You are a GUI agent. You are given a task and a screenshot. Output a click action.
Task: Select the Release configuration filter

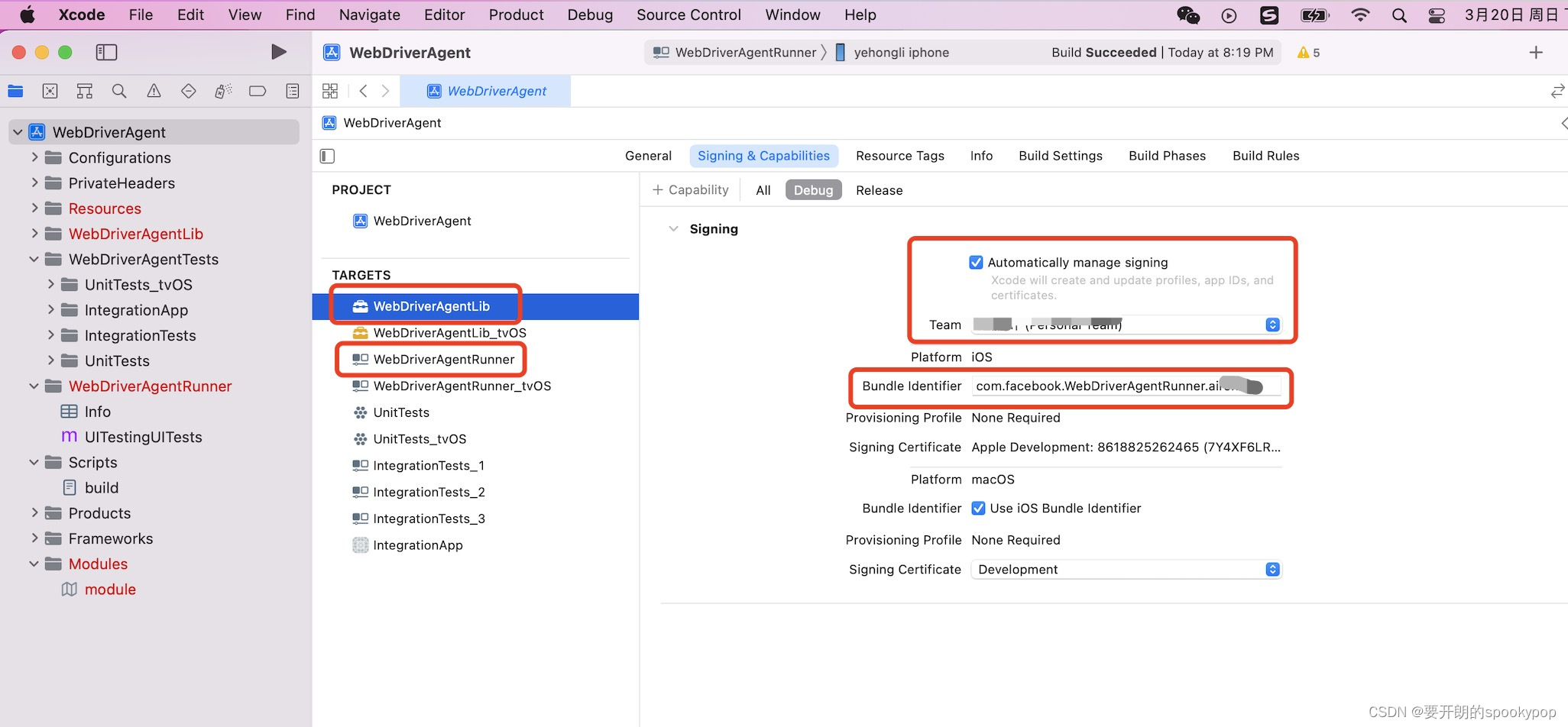click(x=879, y=190)
